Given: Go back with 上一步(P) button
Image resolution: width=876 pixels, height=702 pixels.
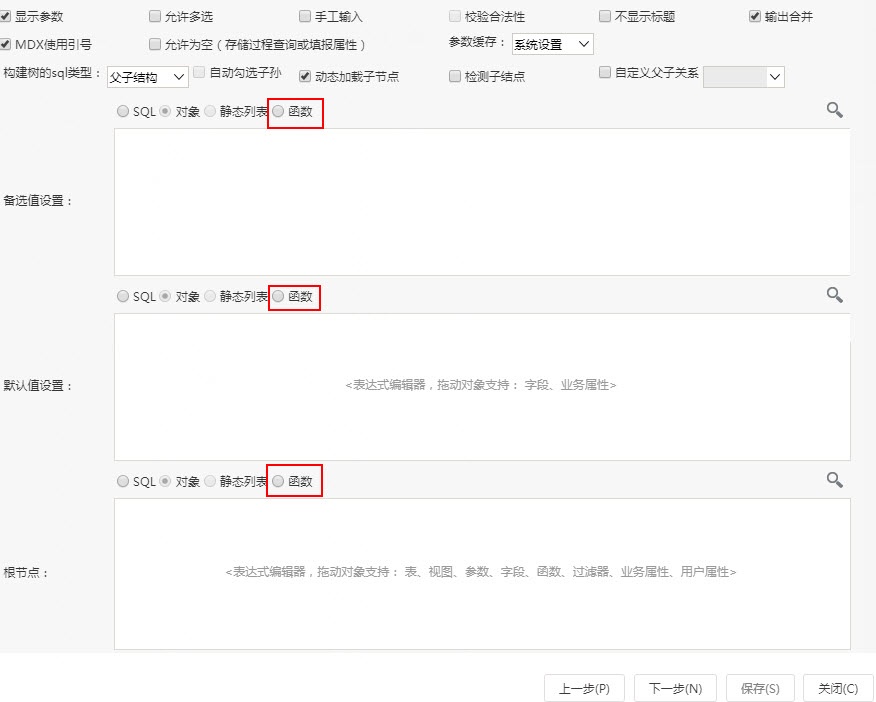Looking at the screenshot, I should 584,688.
